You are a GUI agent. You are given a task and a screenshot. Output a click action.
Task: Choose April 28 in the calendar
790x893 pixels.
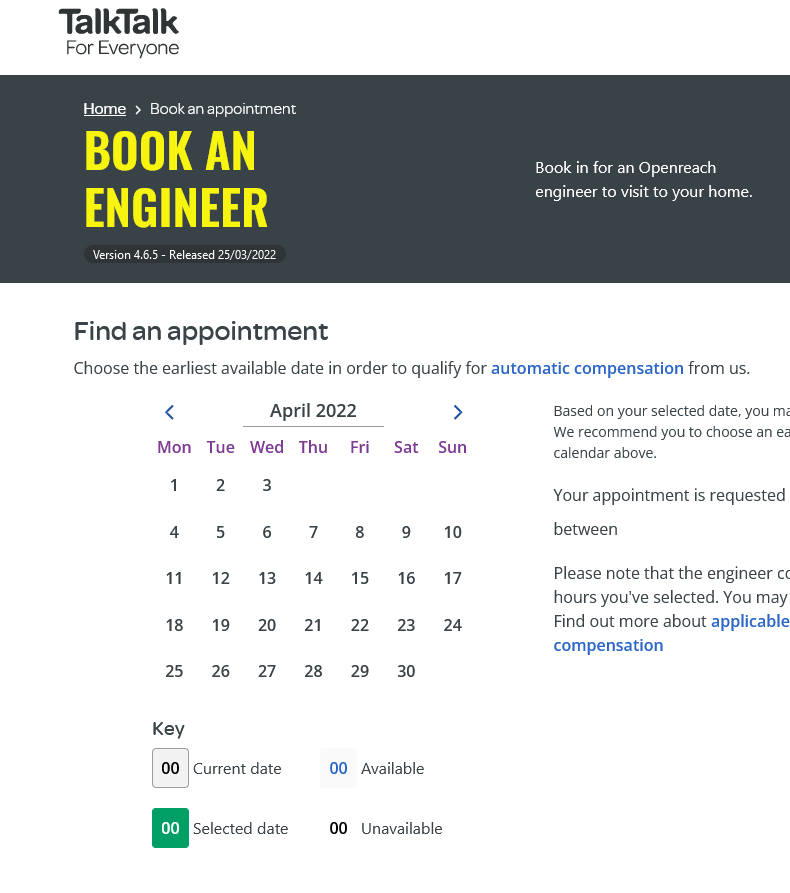click(313, 671)
